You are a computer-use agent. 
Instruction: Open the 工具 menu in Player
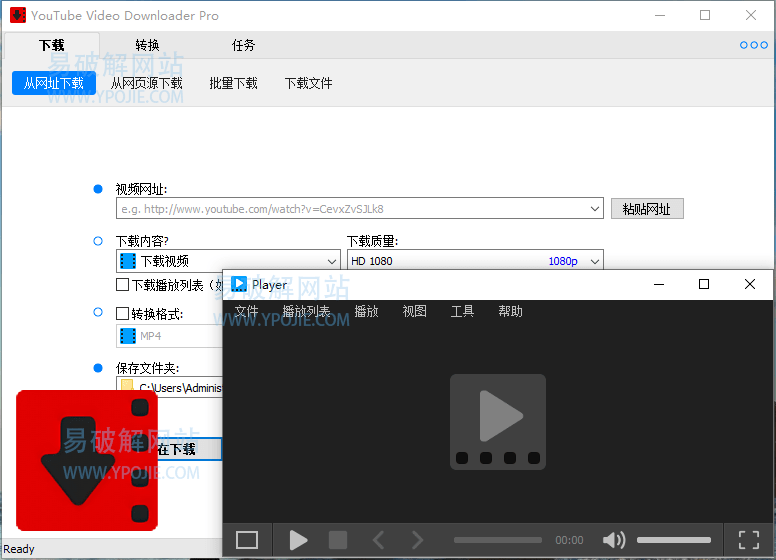click(462, 312)
